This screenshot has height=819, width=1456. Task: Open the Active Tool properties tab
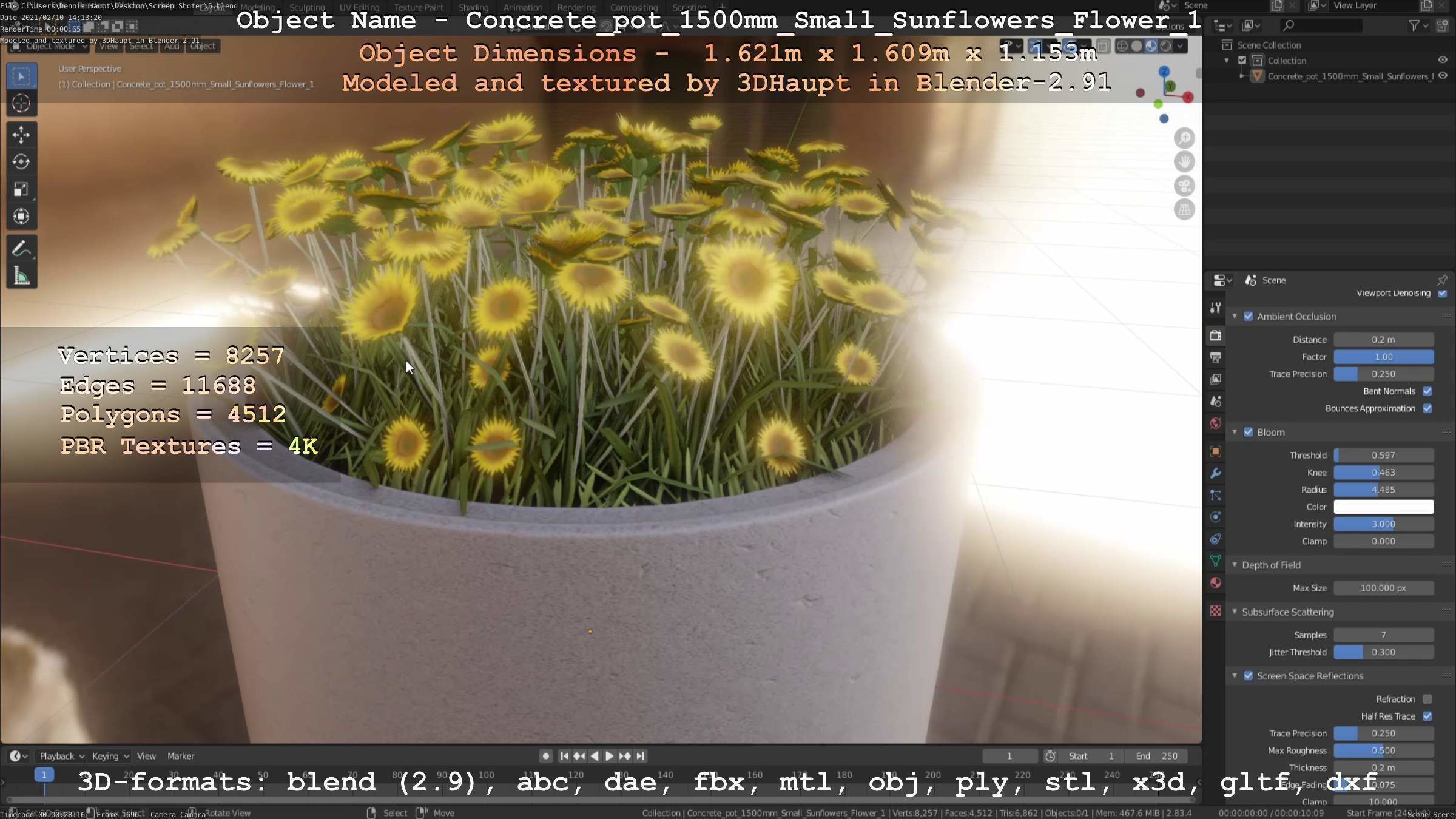point(1216,308)
